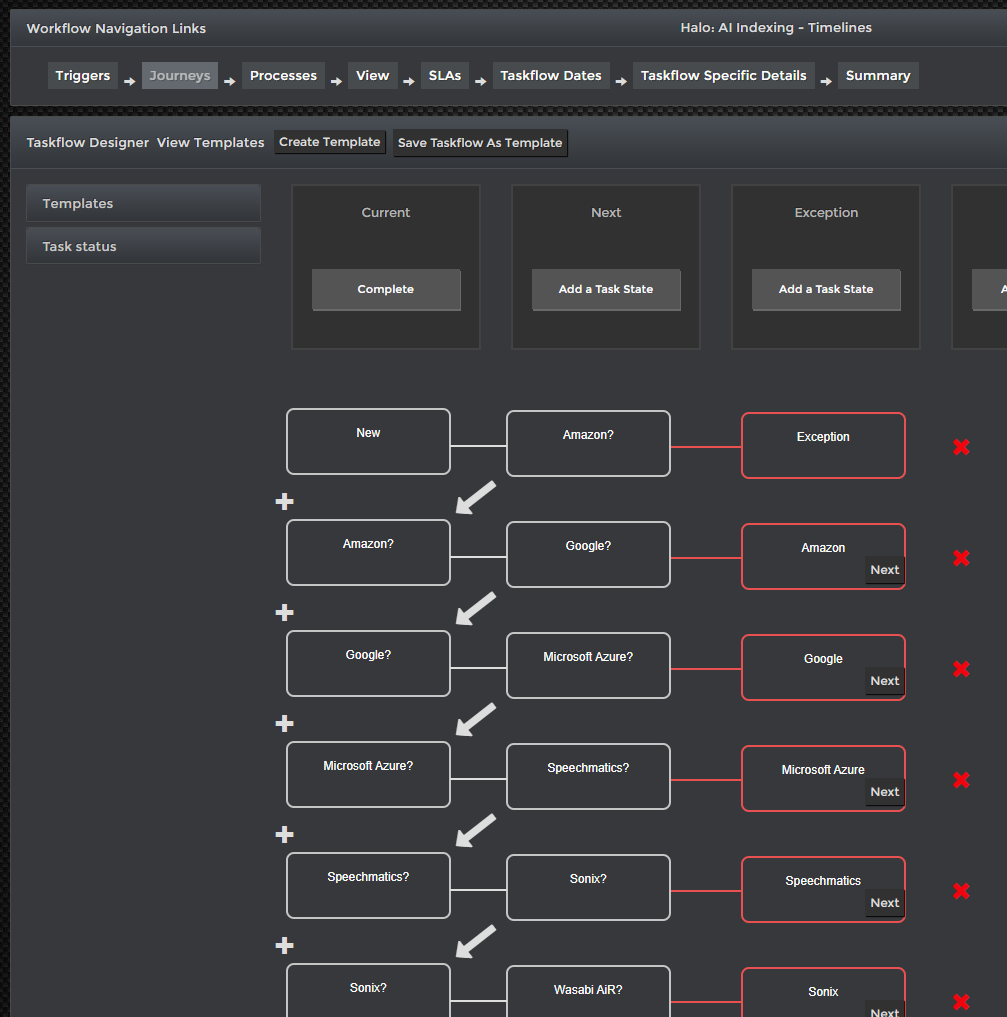This screenshot has height=1017, width=1007.
Task: Select the red Microsoft Azure exception box
Action: pos(823,778)
